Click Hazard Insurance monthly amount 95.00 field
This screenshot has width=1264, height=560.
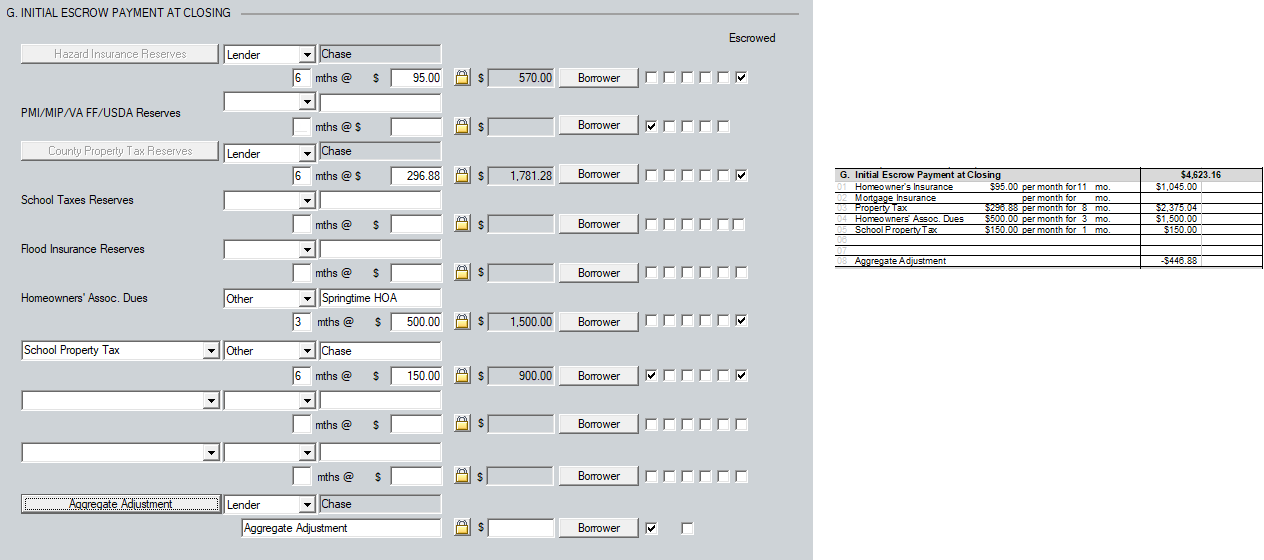coord(416,77)
